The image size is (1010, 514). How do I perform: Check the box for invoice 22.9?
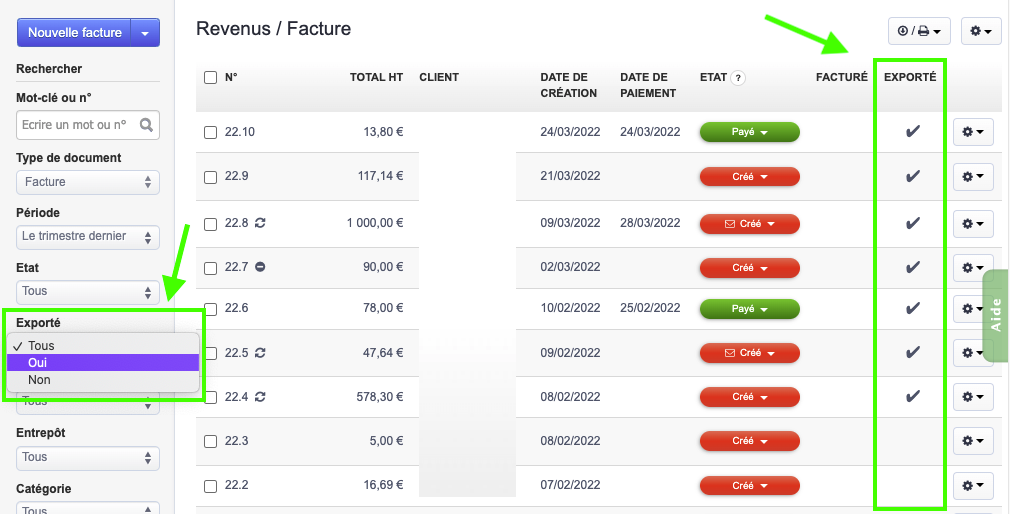tap(211, 176)
